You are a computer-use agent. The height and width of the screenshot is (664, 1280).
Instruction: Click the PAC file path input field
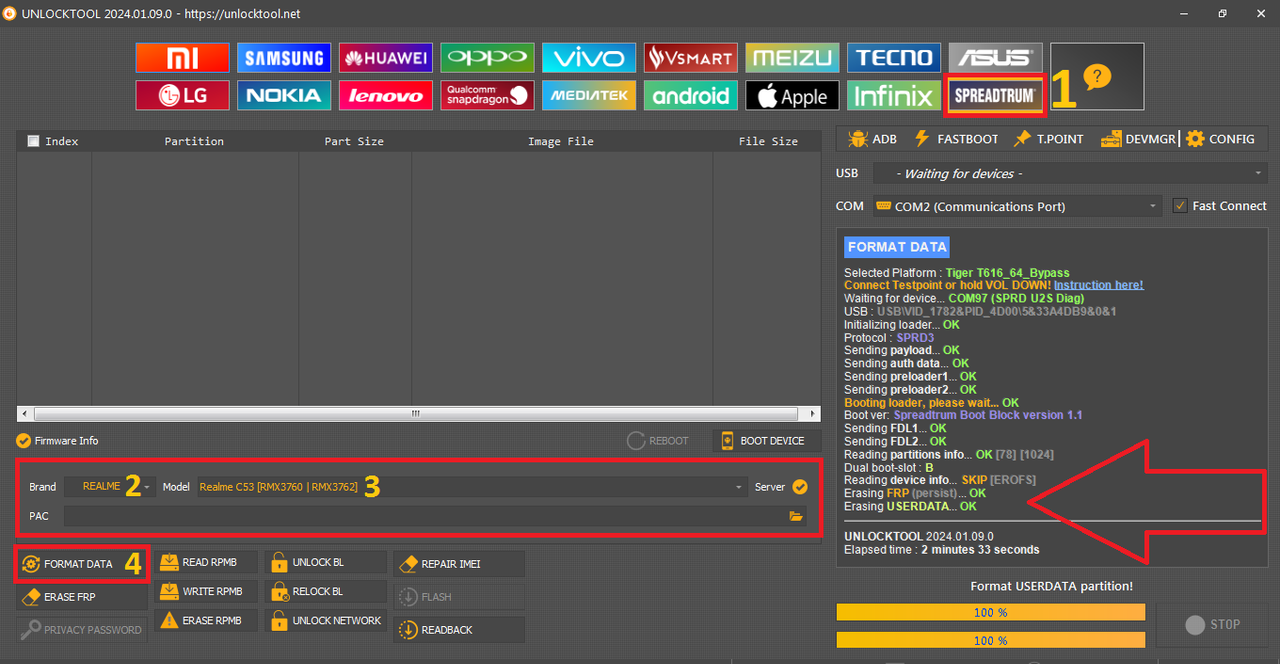[x=425, y=516]
